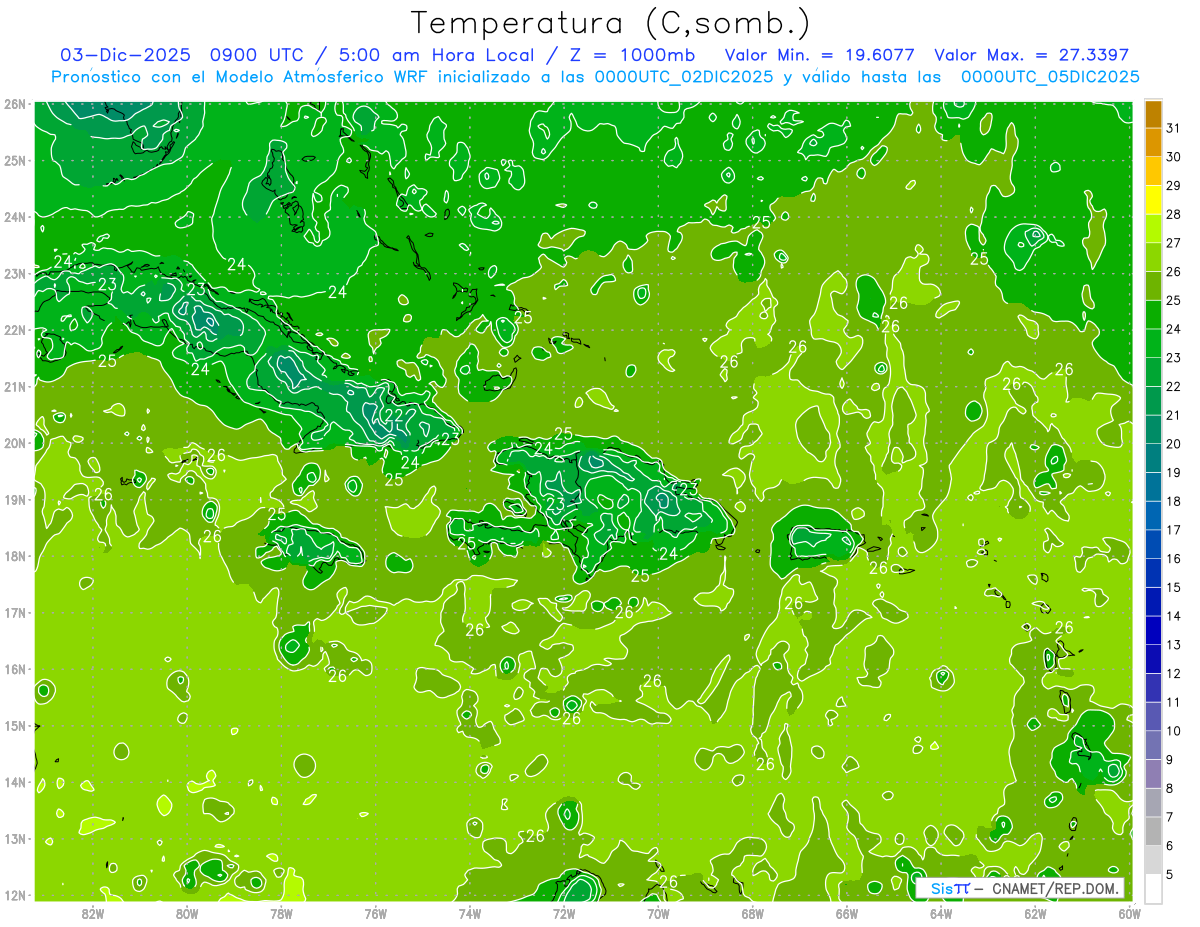
Task: Click the 70W longitude axis label
Action: (658, 913)
